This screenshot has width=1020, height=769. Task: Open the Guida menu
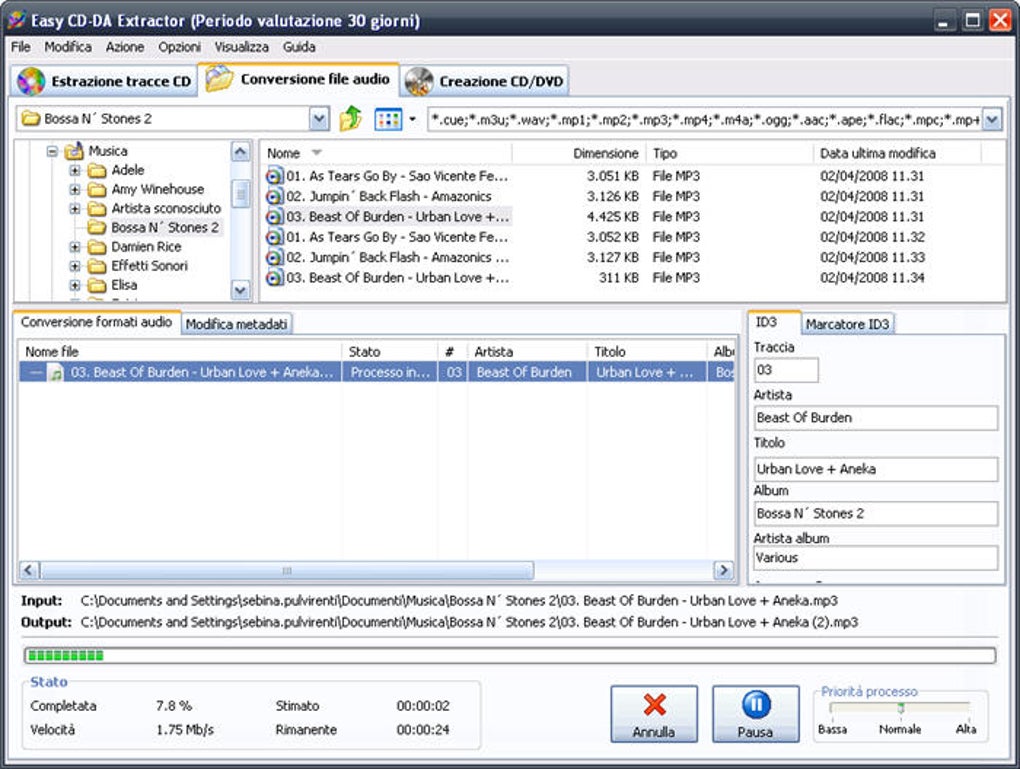tap(299, 47)
